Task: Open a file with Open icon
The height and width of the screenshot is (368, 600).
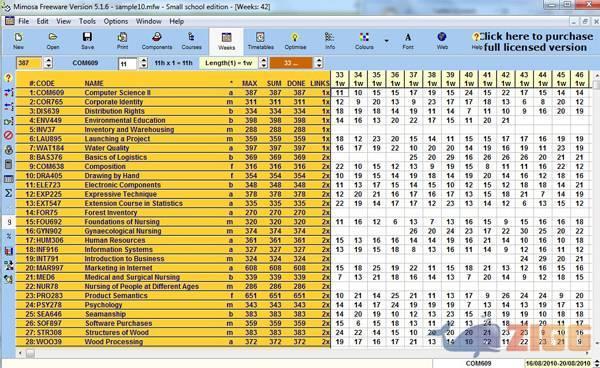Action: click(x=53, y=41)
